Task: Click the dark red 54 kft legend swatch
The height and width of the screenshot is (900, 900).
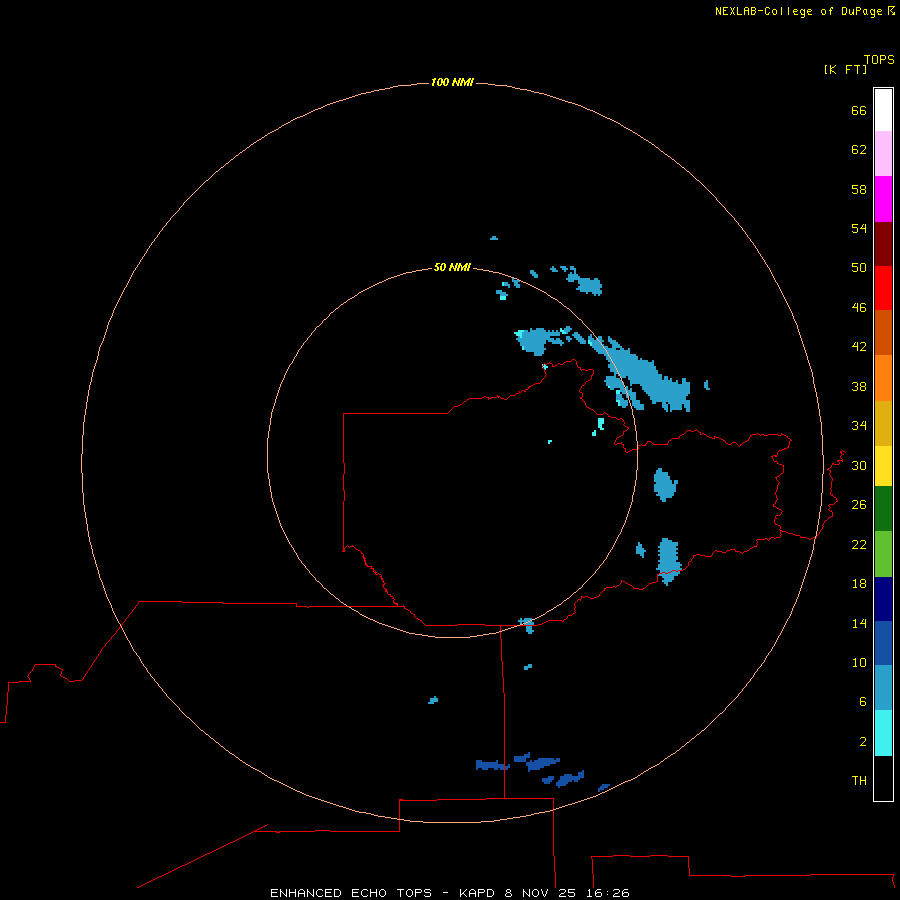Action: 883,243
